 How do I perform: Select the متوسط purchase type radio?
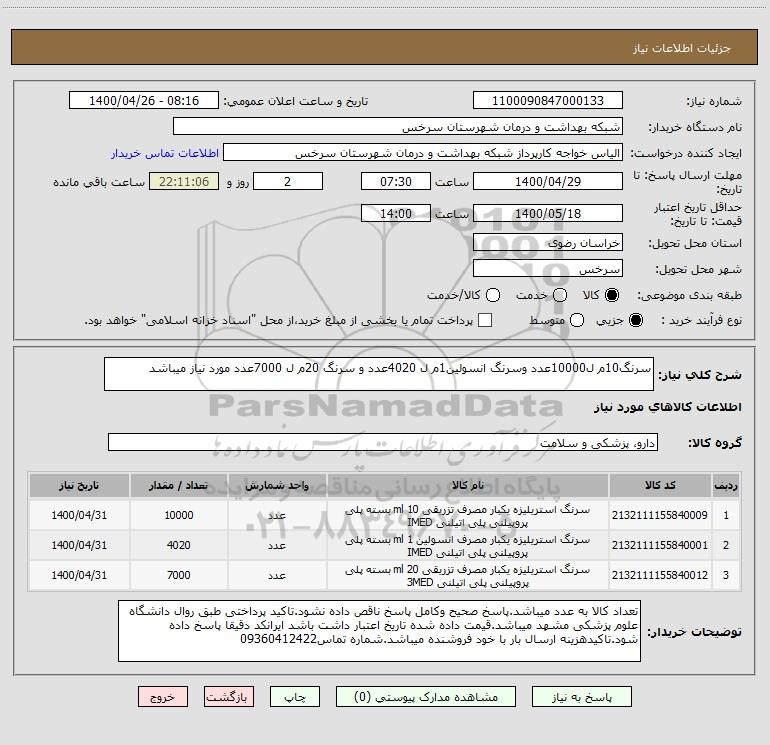577,320
